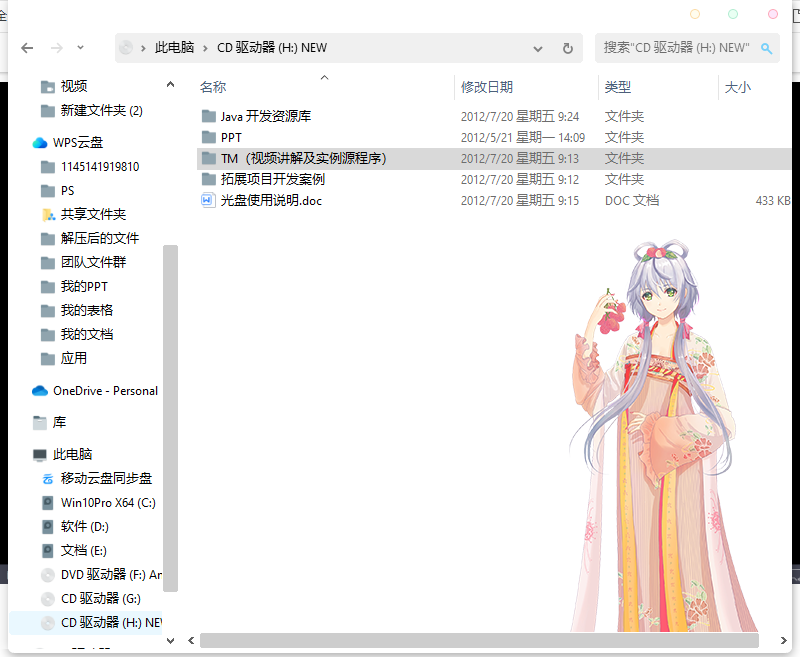Click the green window control circle
Image resolution: width=800 pixels, height=657 pixels.
point(733,14)
